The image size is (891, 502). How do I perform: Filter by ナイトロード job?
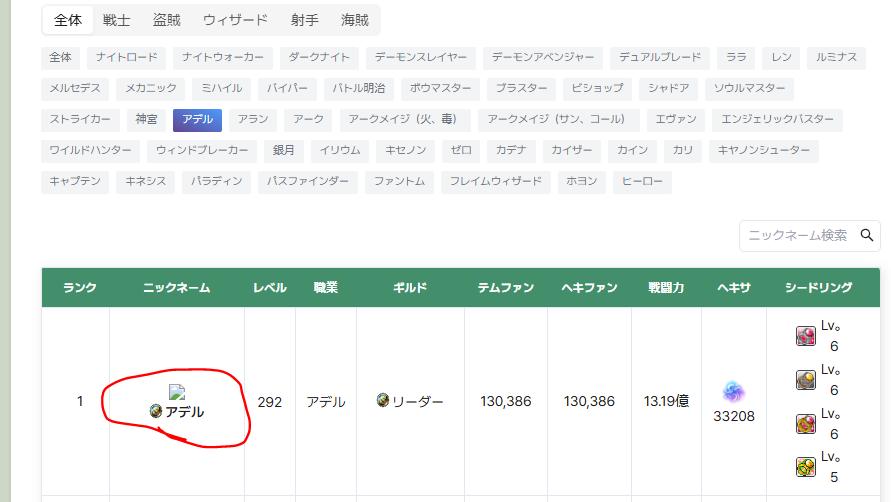126,58
